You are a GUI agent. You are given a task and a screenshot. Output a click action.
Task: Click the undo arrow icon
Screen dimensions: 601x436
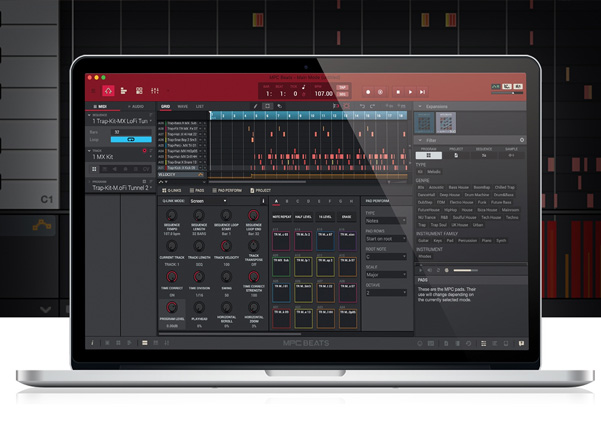(x=362, y=106)
